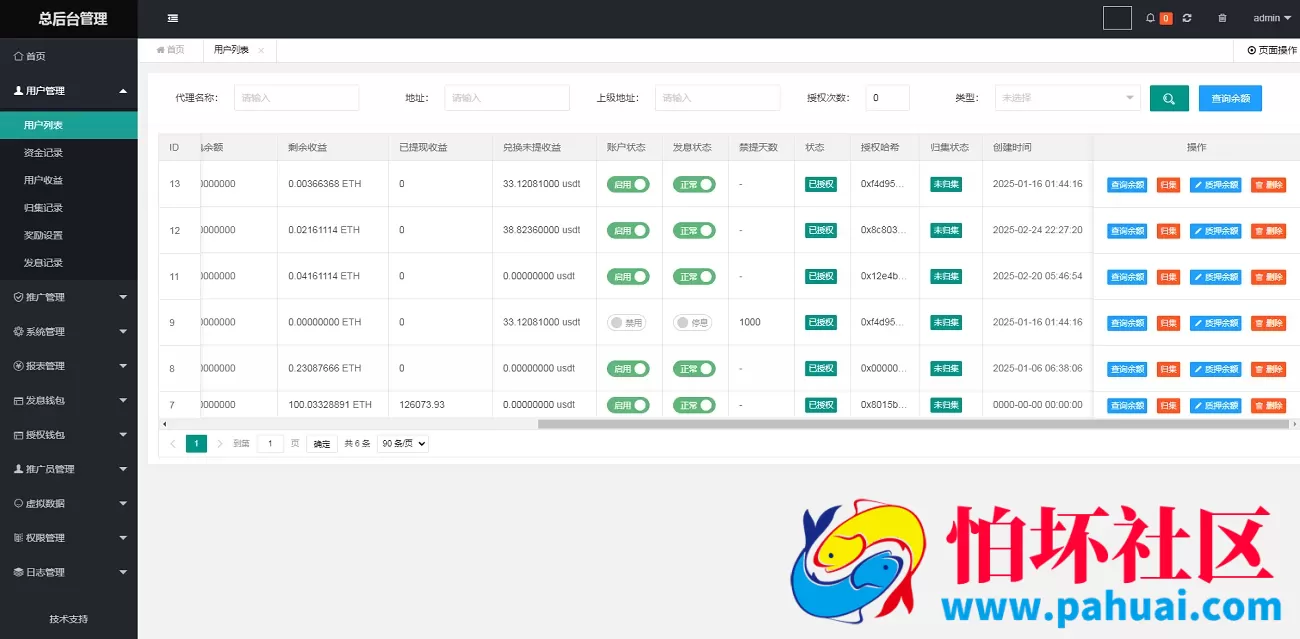Open 发息记录 in the sidebar
The image size is (1300, 639).
tap(69, 263)
